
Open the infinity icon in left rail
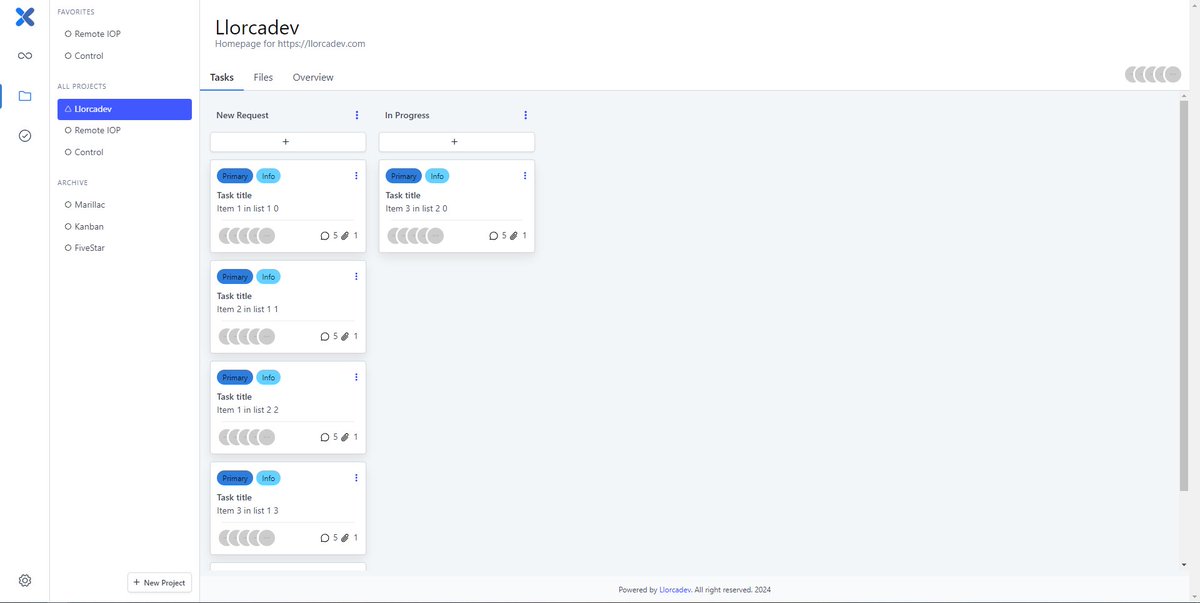pyautogui.click(x=25, y=56)
